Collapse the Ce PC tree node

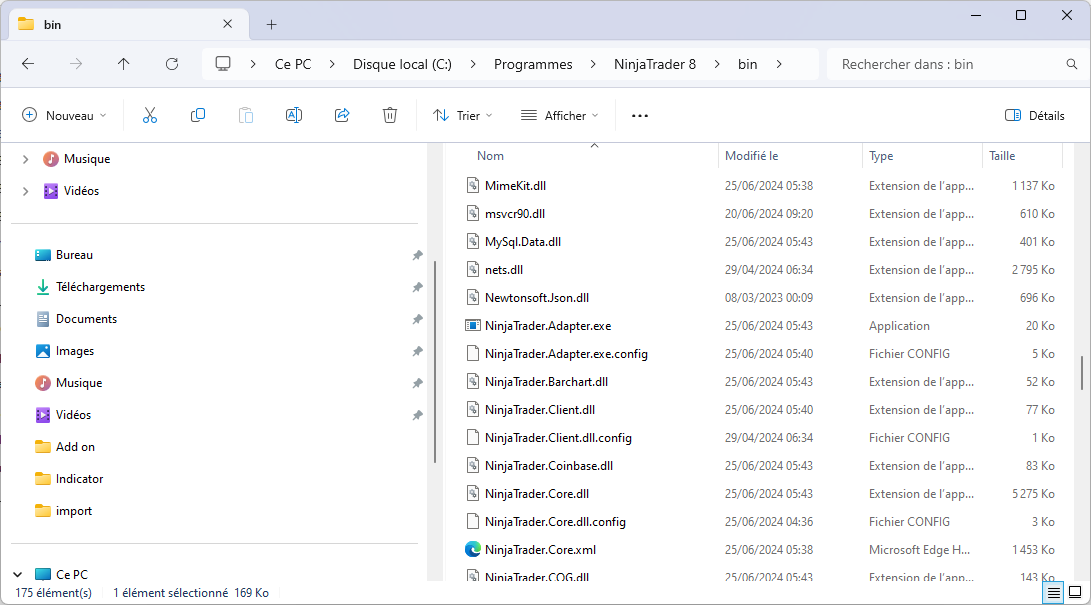[17, 574]
